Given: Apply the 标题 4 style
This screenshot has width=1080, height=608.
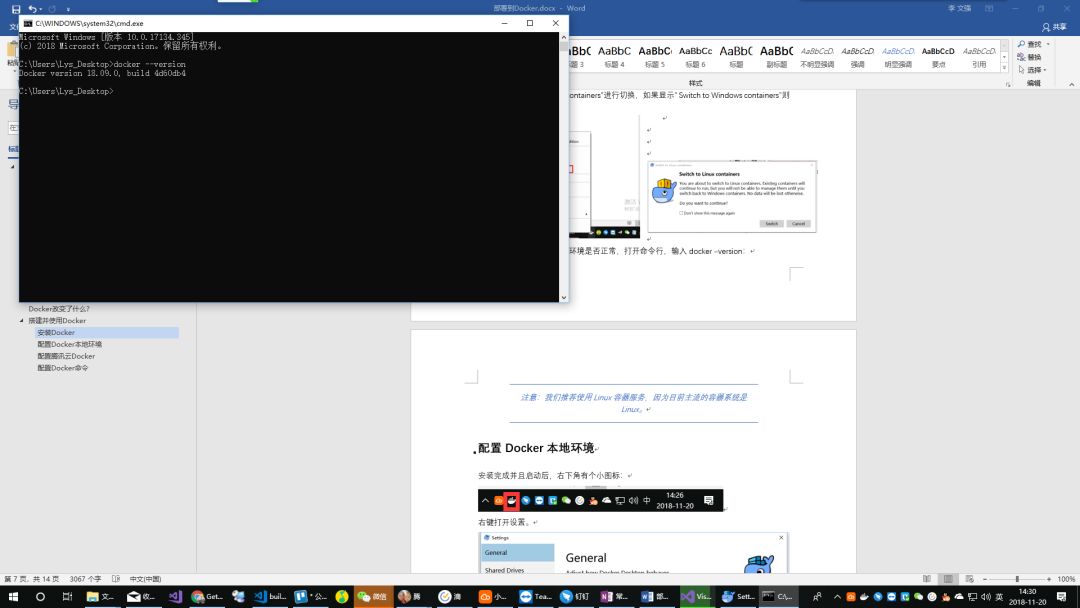Looking at the screenshot, I should 614,57.
